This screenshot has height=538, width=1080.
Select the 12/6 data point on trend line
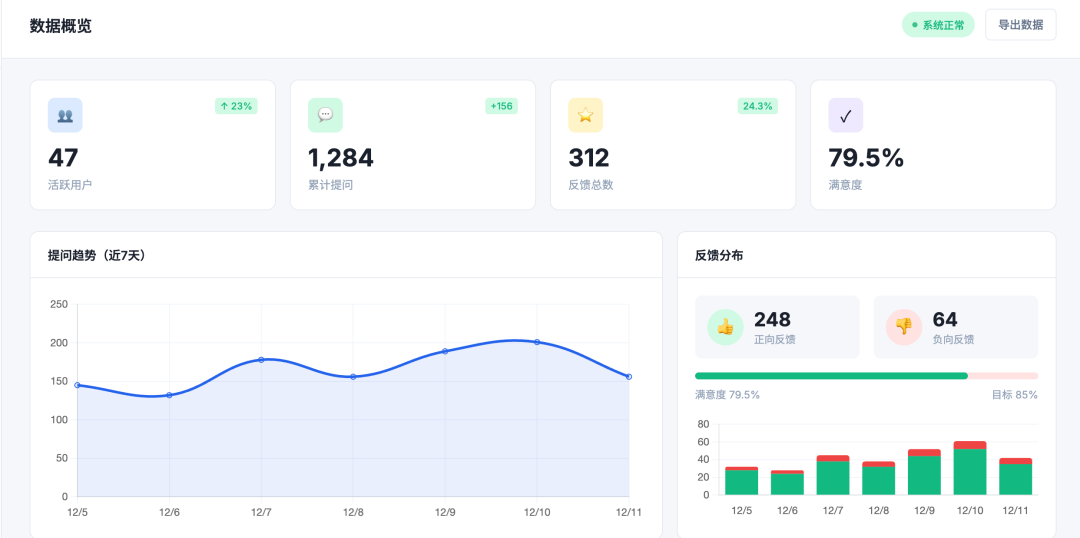click(x=169, y=395)
